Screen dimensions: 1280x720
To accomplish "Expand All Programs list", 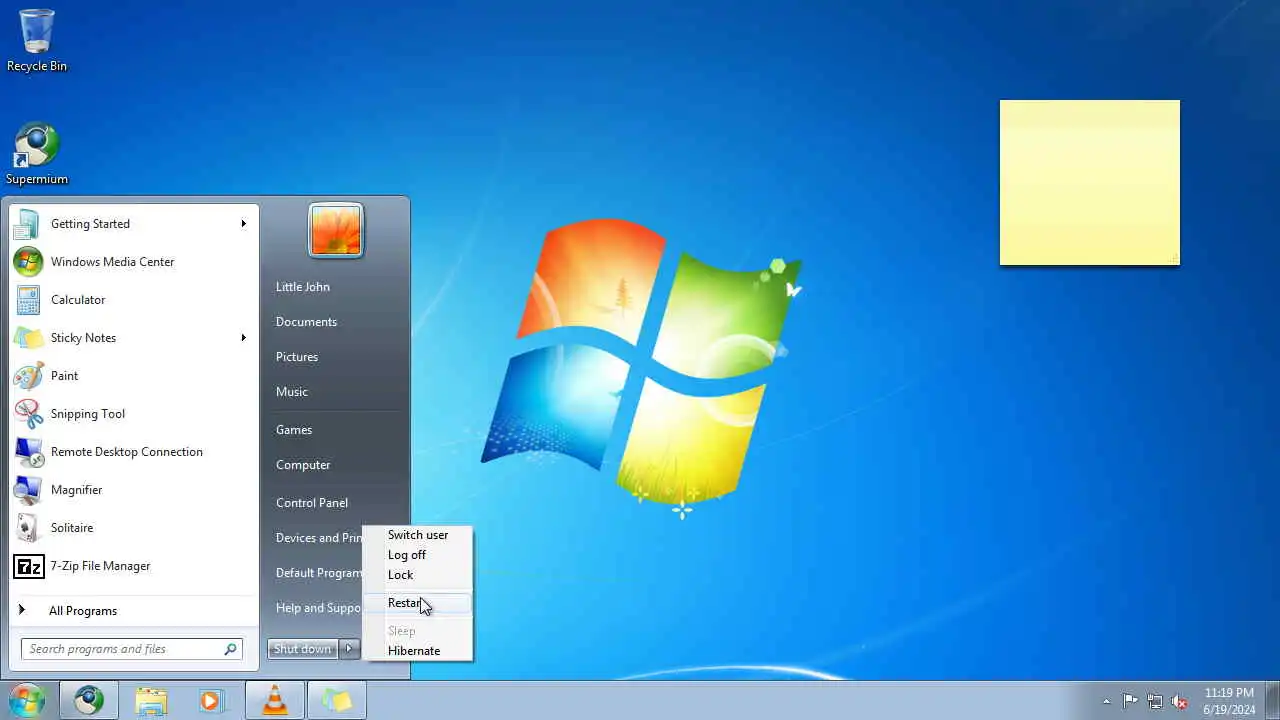I will click(x=134, y=611).
